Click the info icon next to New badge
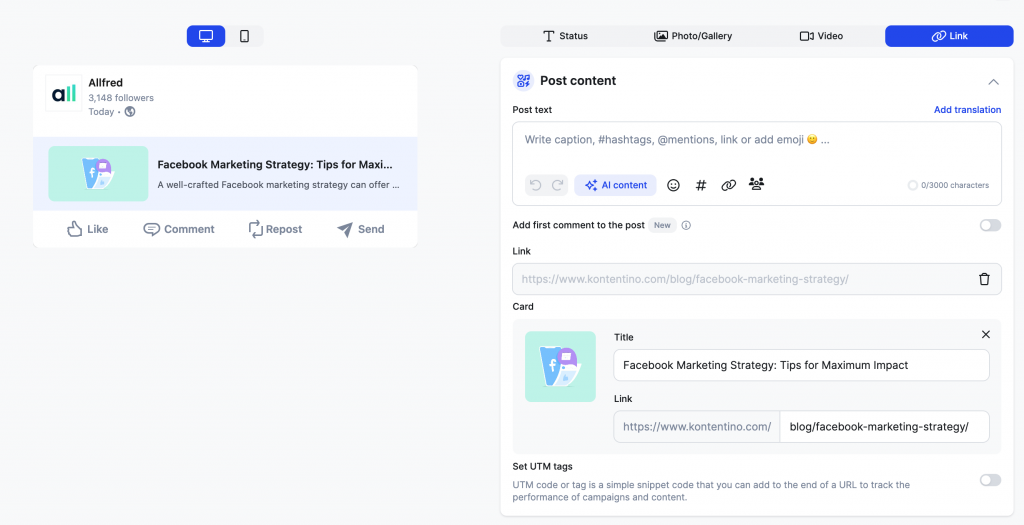The height and width of the screenshot is (525, 1024). (686, 226)
